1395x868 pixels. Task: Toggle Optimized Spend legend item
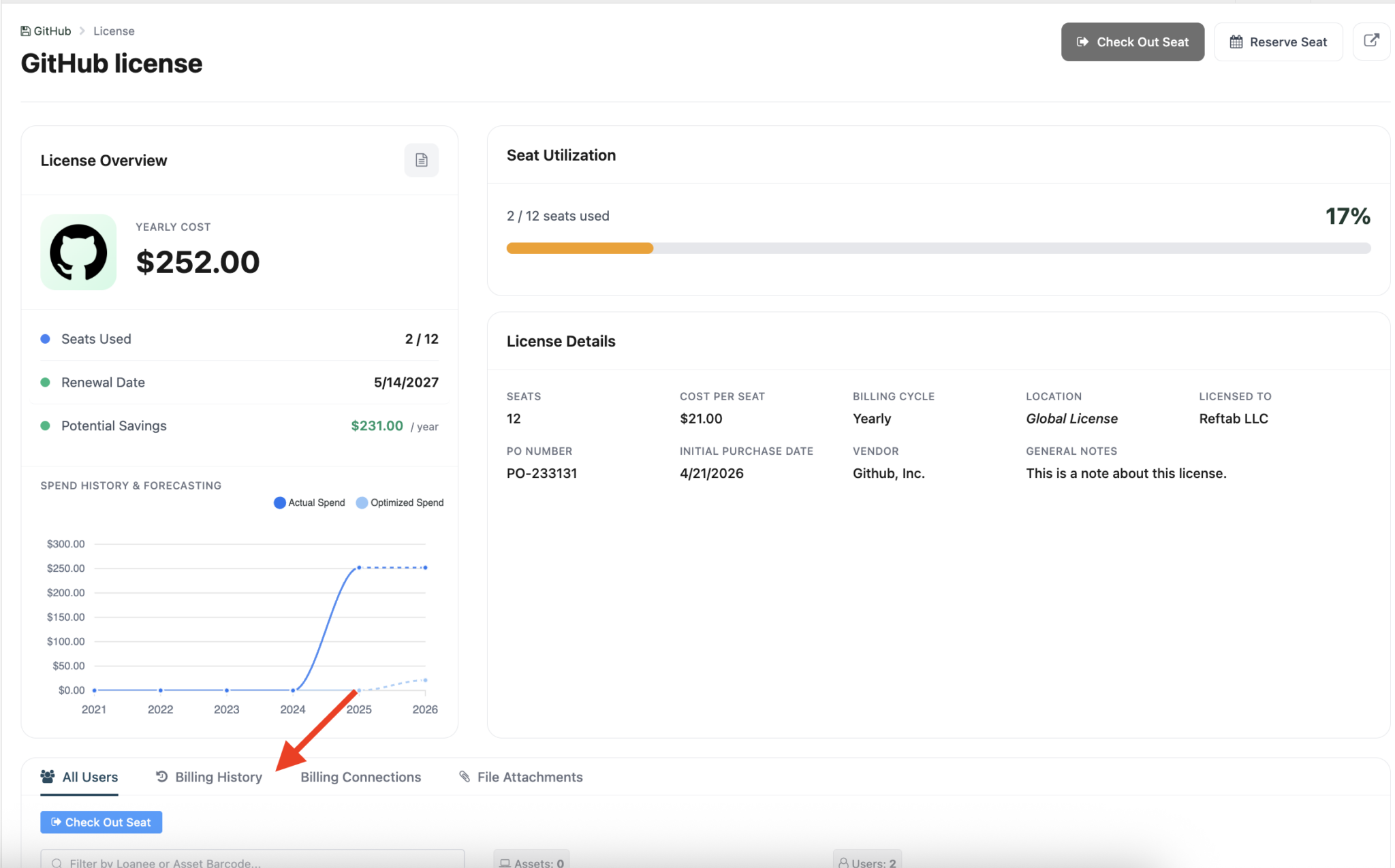400,502
